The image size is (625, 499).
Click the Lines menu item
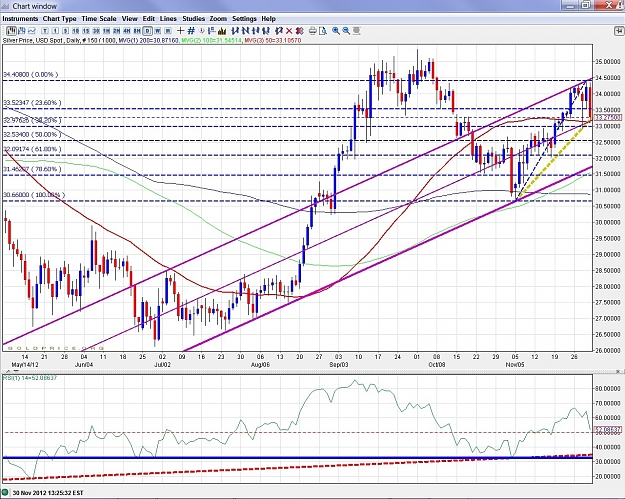pyautogui.click(x=168, y=19)
